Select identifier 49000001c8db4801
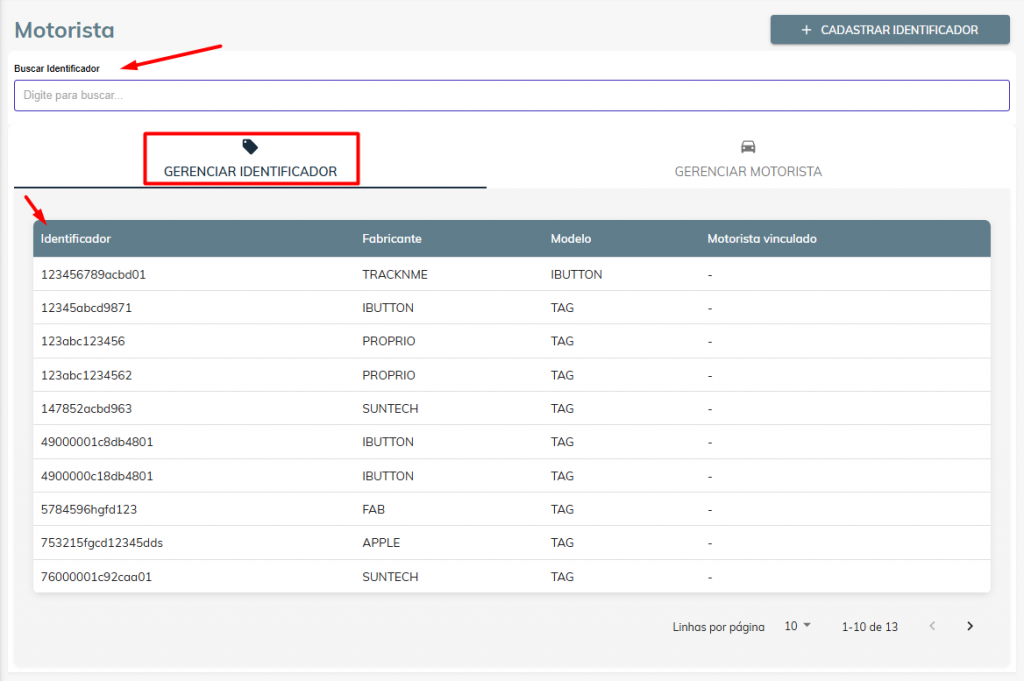This screenshot has height=681, width=1024. point(97,442)
